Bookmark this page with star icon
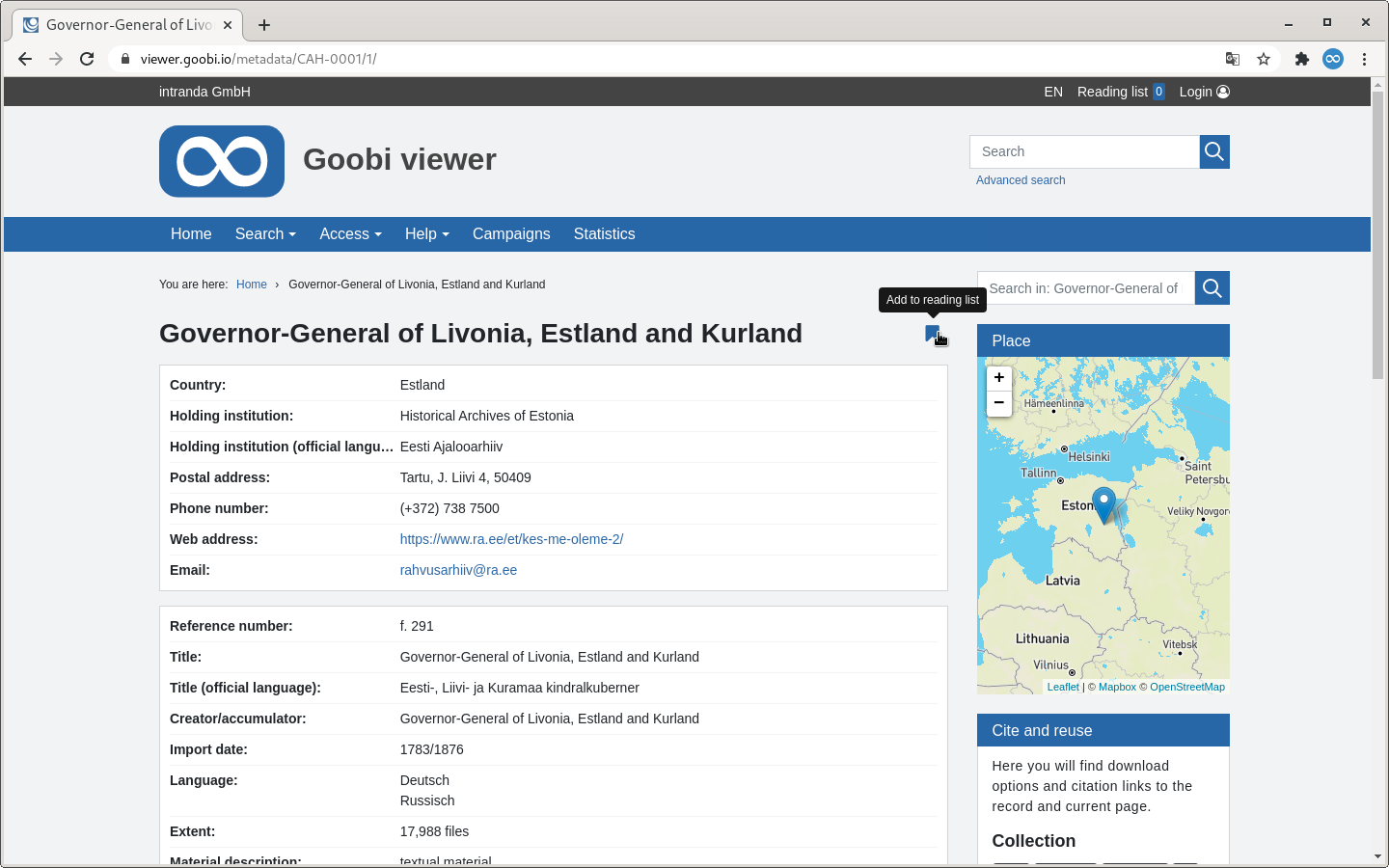This screenshot has width=1389, height=868. [x=1264, y=59]
